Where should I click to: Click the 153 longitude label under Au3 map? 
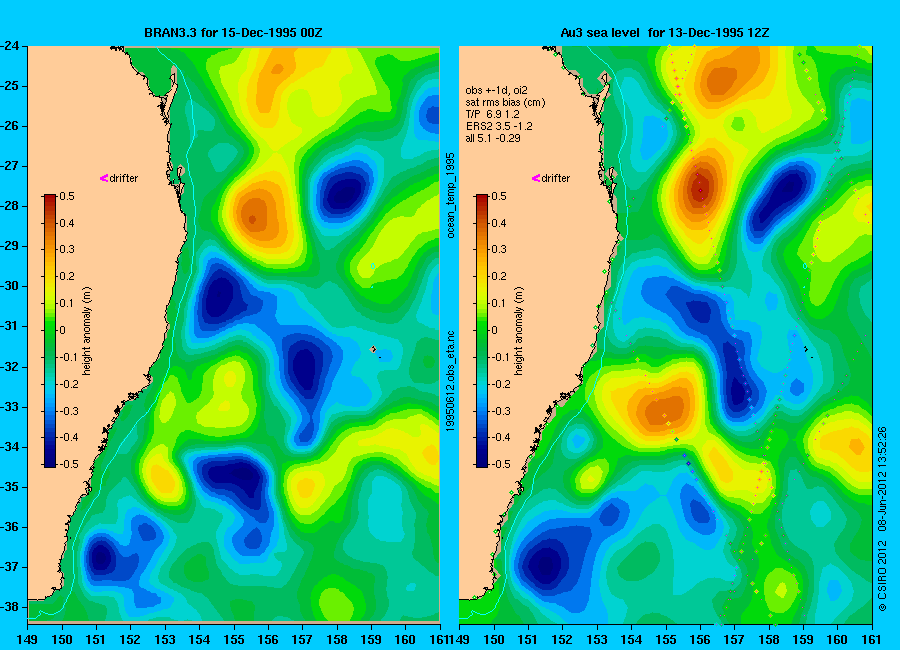(x=597, y=639)
